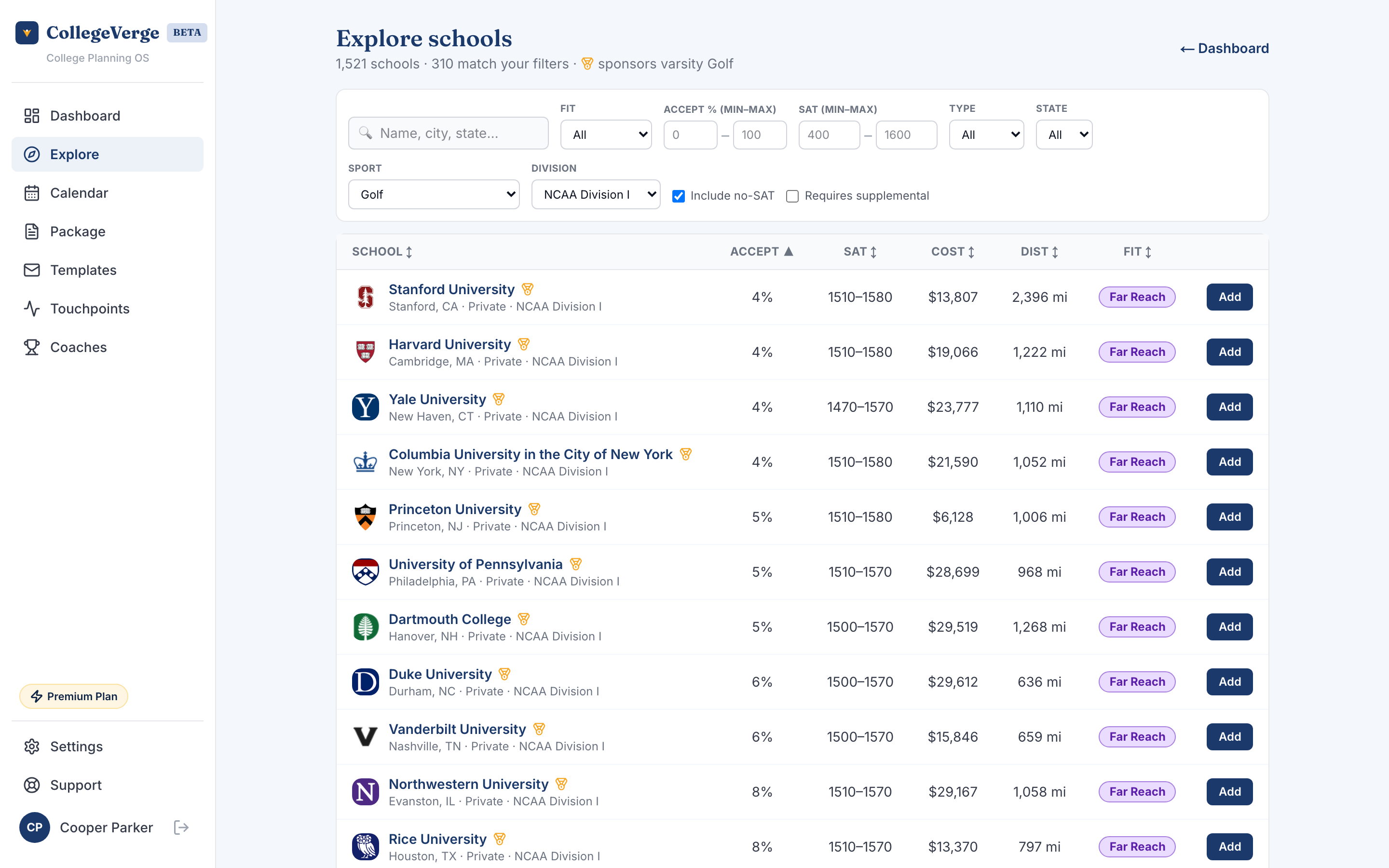The image size is (1389, 868).
Task: Click the Northwestern N logo
Action: (365, 792)
